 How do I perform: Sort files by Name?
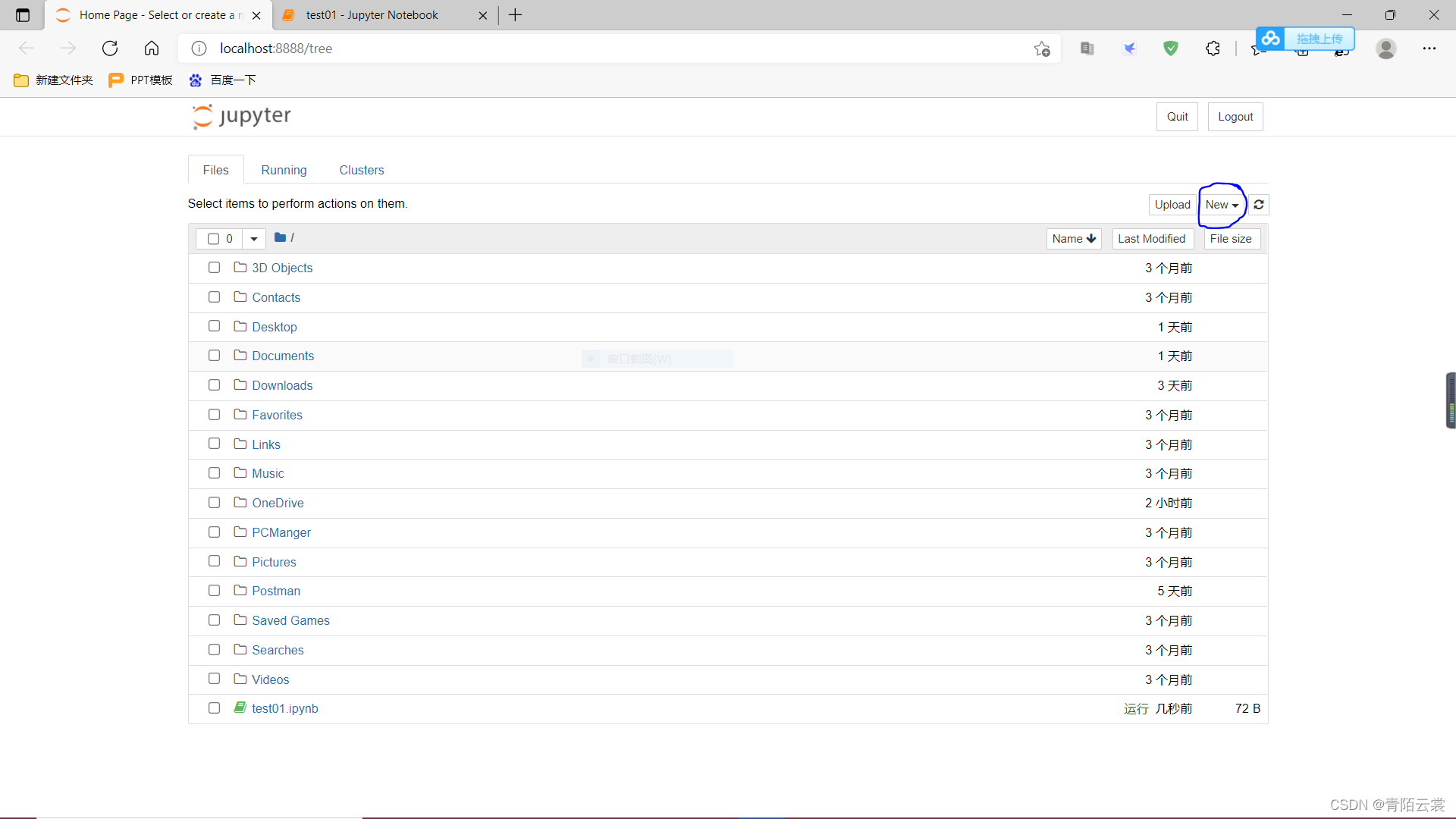[1073, 239]
